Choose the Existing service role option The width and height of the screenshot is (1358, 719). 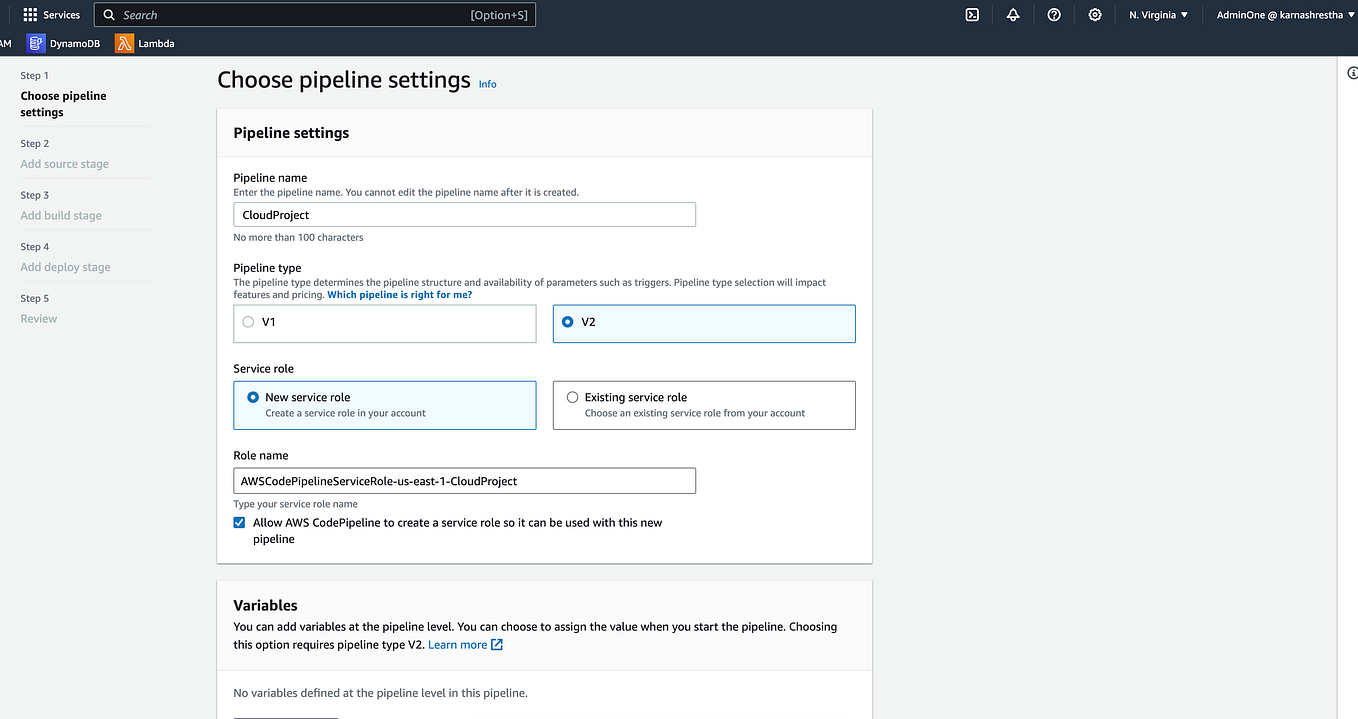(572, 396)
